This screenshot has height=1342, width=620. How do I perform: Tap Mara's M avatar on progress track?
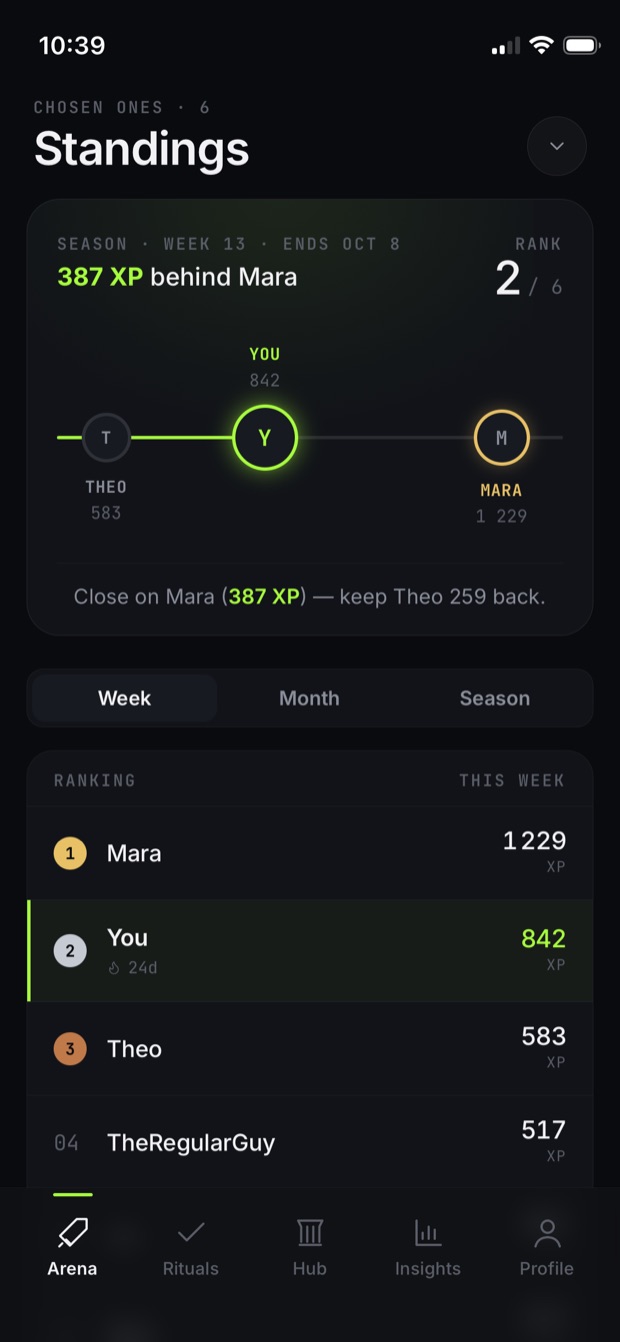(x=501, y=438)
